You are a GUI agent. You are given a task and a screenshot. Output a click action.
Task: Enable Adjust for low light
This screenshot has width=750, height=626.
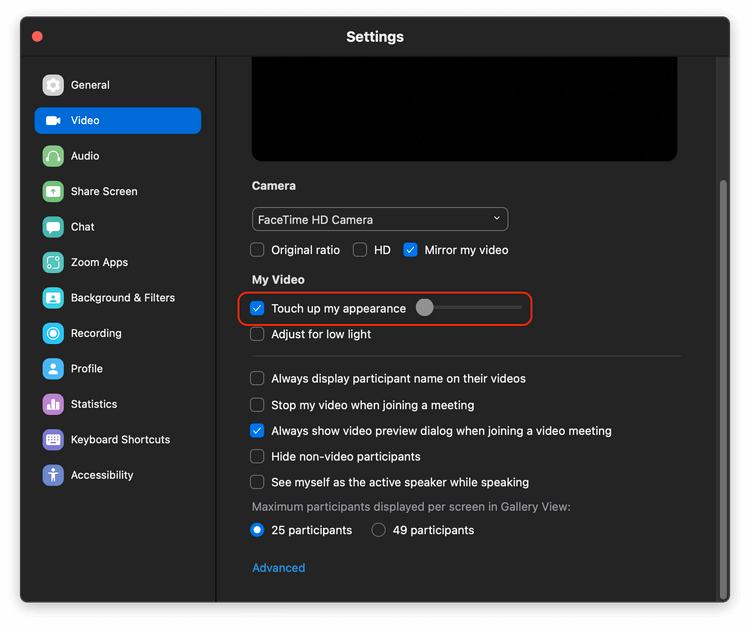pyautogui.click(x=257, y=334)
